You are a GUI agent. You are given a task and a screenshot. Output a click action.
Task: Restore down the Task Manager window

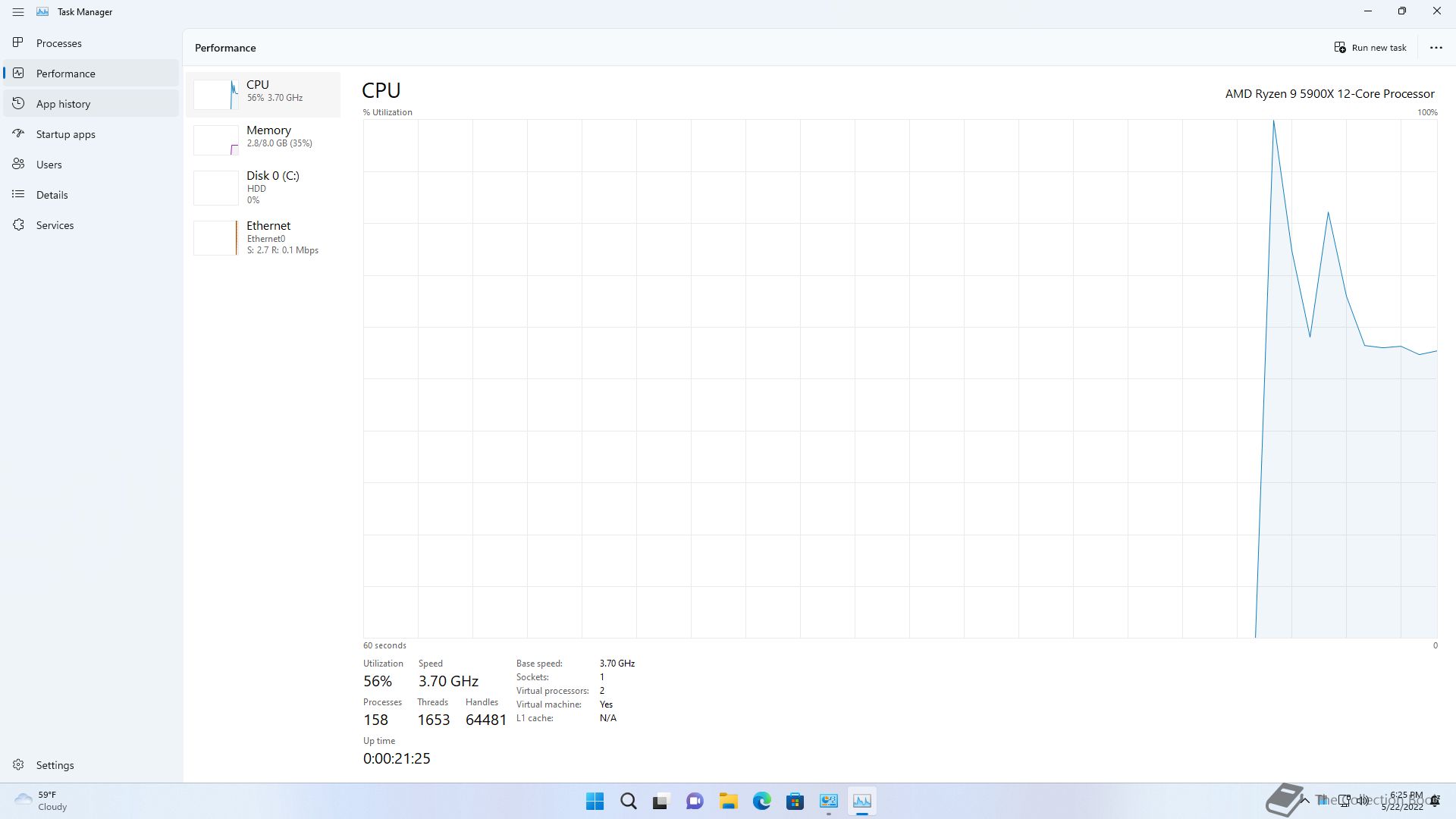point(1402,11)
